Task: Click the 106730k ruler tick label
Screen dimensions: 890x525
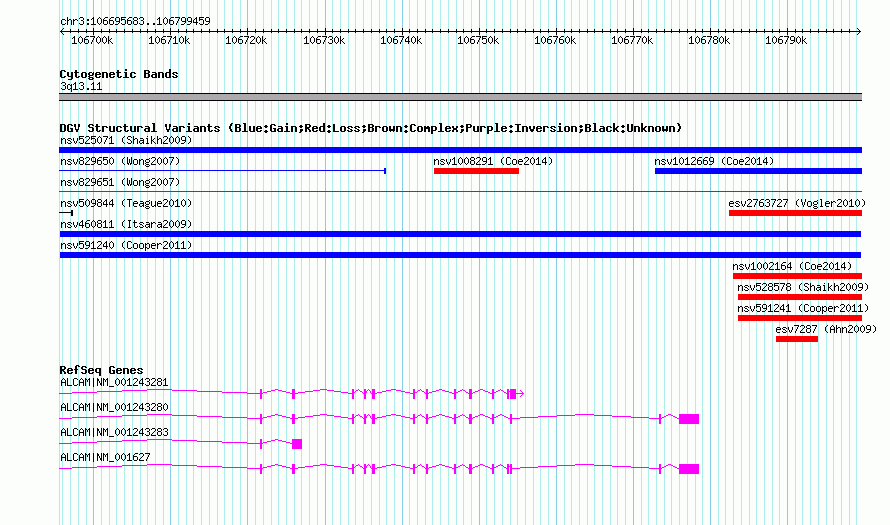Action: 324,40
